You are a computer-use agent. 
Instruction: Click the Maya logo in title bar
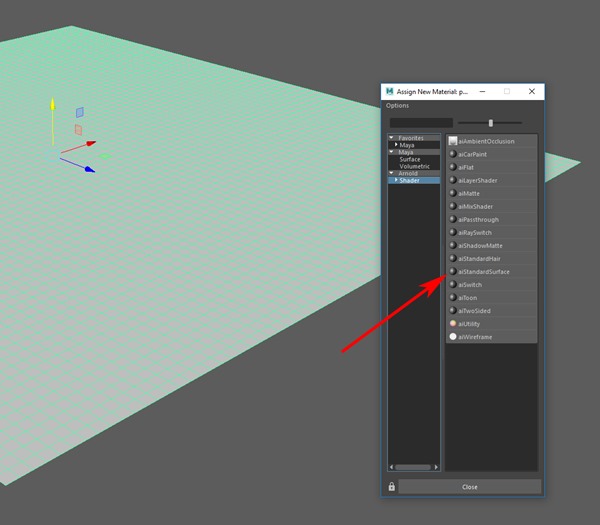pos(390,91)
